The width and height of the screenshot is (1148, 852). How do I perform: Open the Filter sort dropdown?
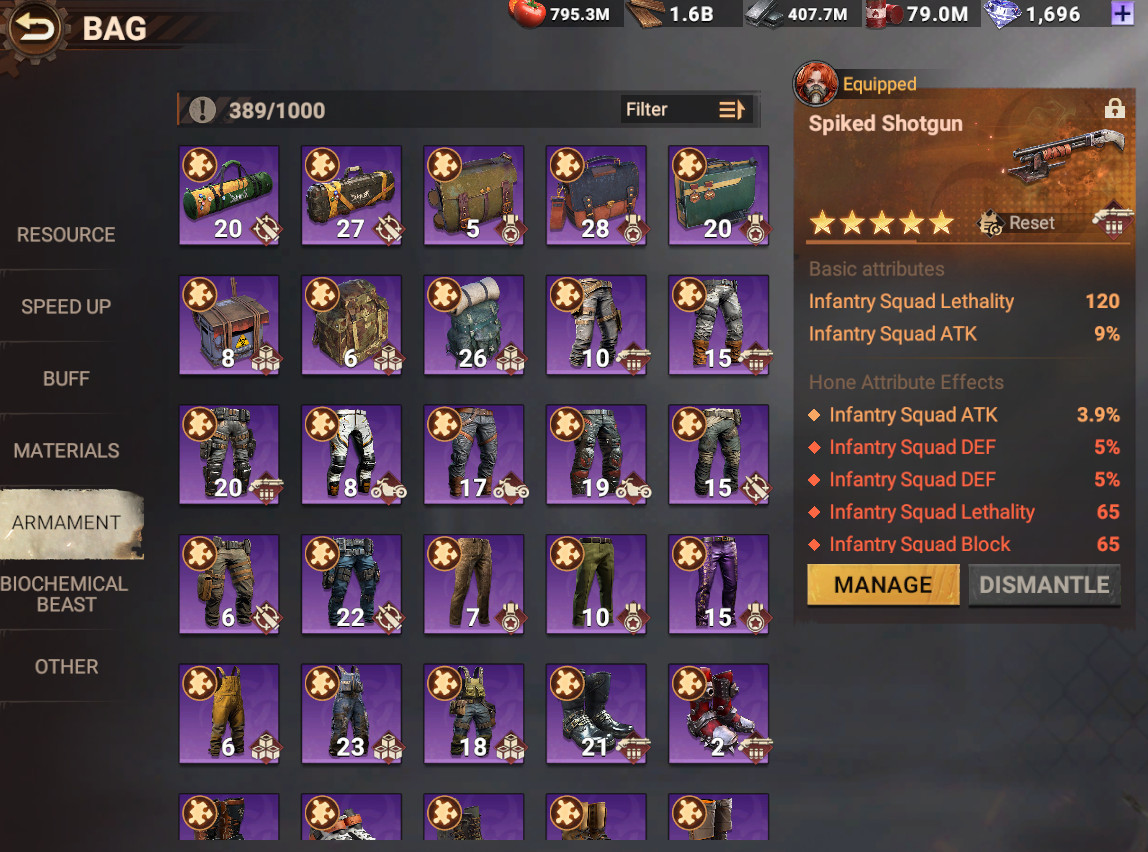point(685,110)
